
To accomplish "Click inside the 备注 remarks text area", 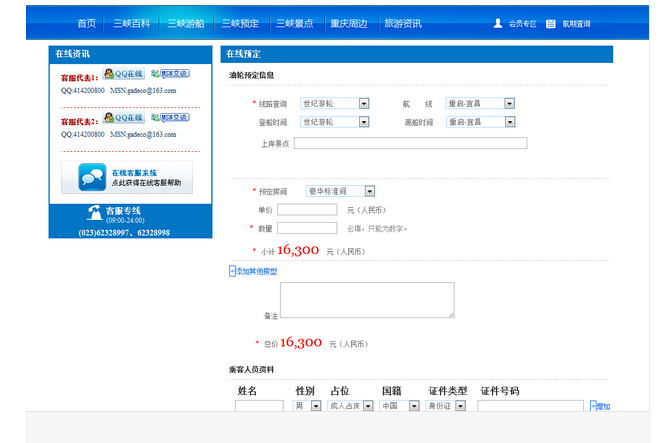I will [x=366, y=299].
